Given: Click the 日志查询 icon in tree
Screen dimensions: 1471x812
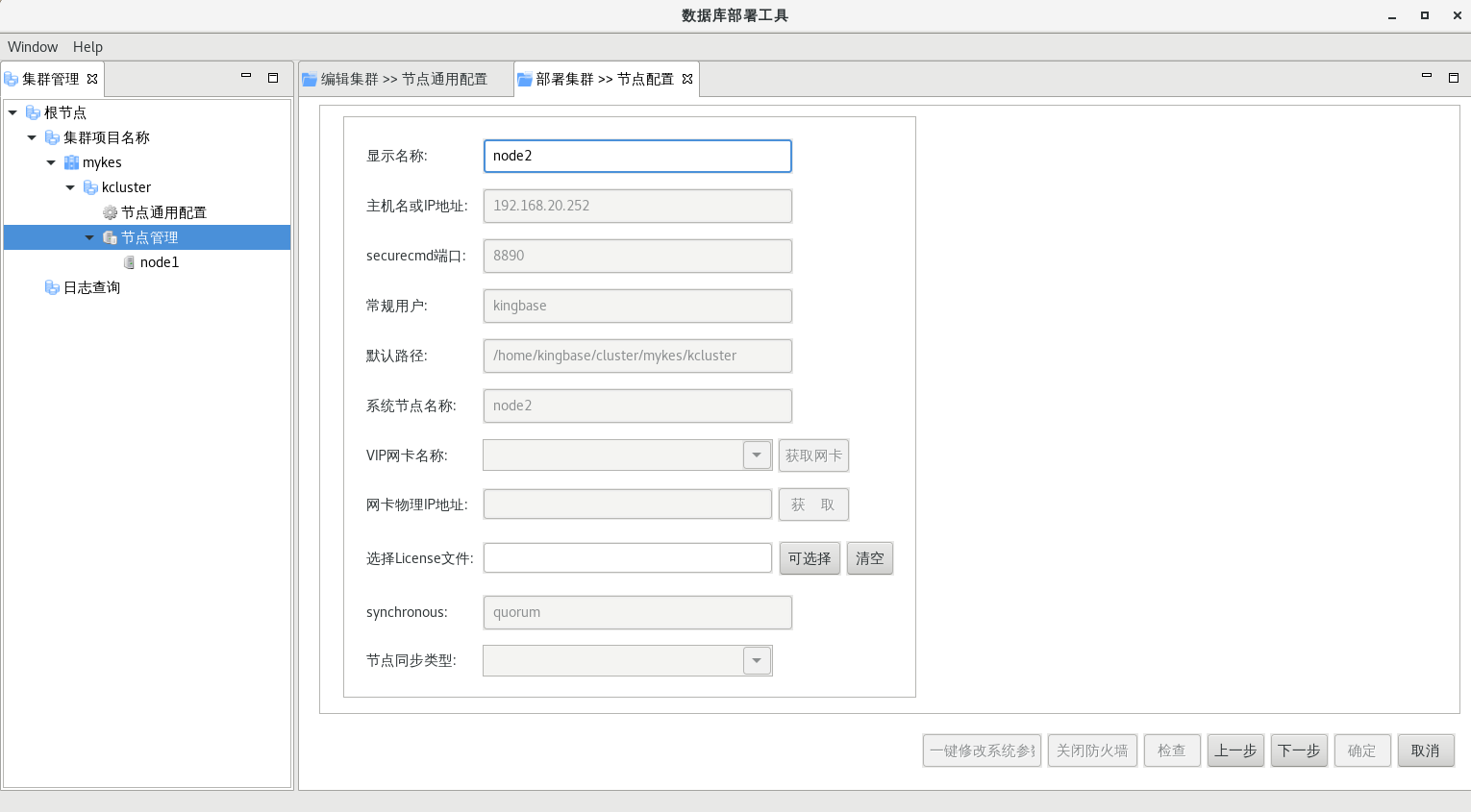Looking at the screenshot, I should tap(52, 287).
